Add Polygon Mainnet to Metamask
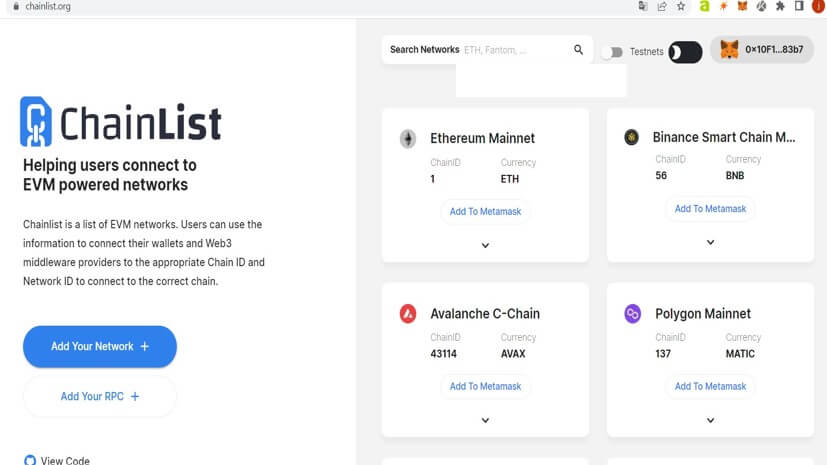Viewport: 827px width, 465px height. (x=710, y=386)
